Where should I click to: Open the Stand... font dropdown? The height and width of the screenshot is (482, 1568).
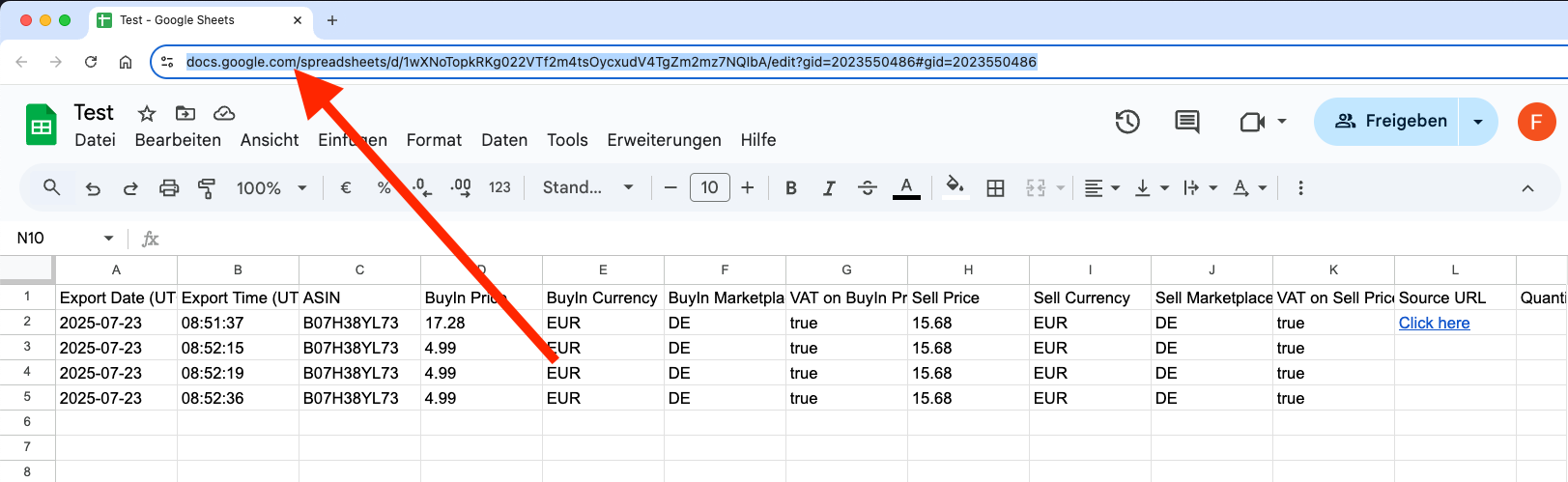tap(587, 187)
